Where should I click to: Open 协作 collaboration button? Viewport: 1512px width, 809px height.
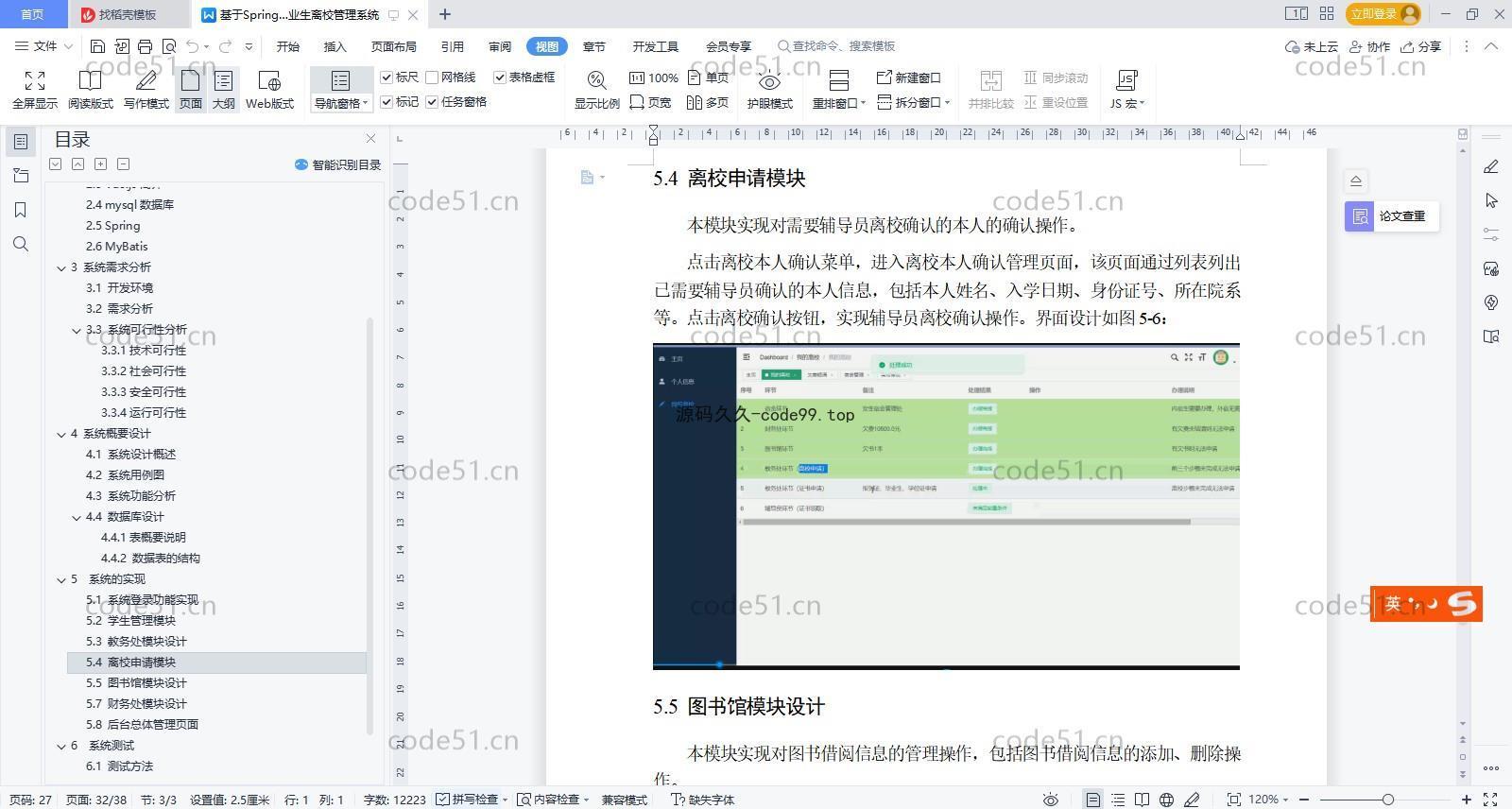pyautogui.click(x=1370, y=46)
